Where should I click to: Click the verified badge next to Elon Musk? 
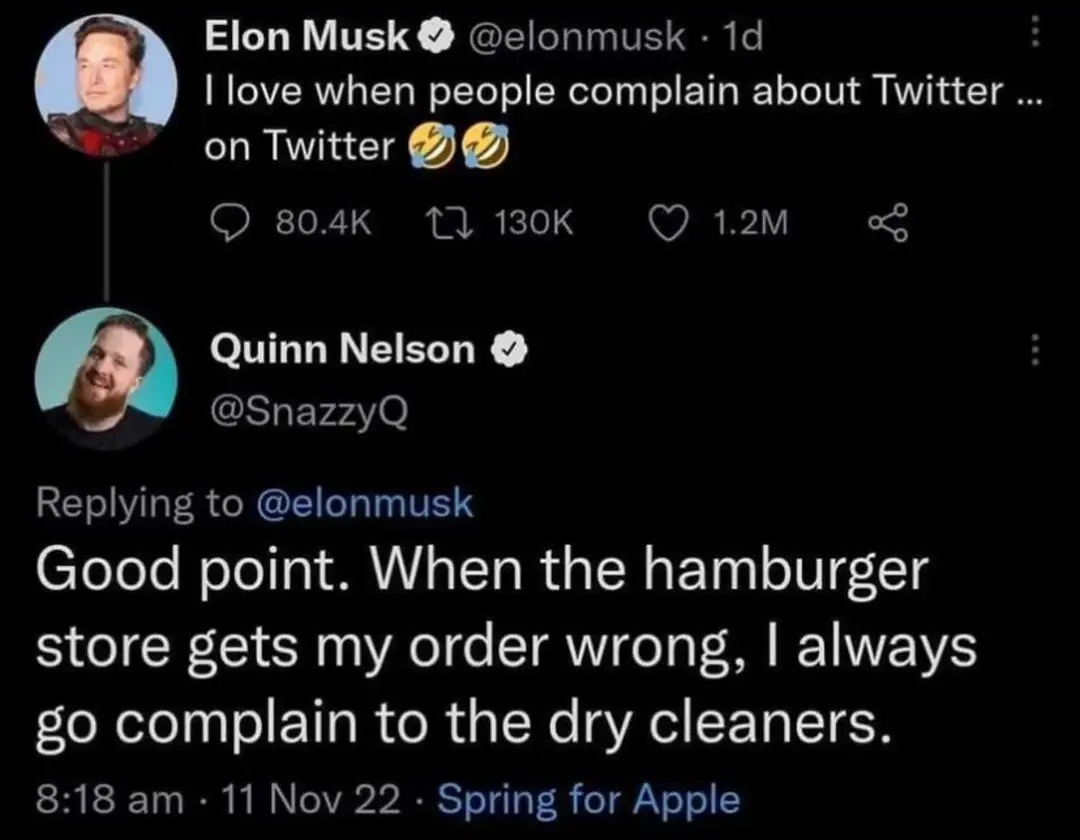(436, 36)
